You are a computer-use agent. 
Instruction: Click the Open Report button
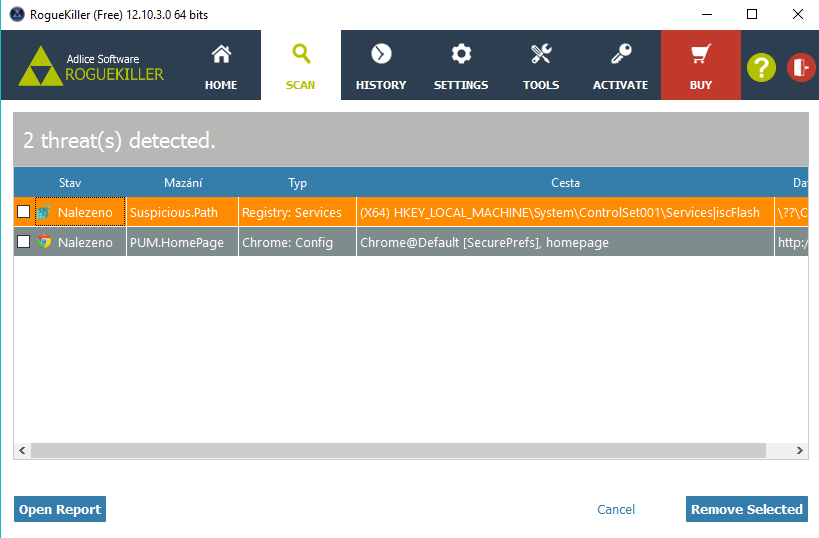click(60, 509)
